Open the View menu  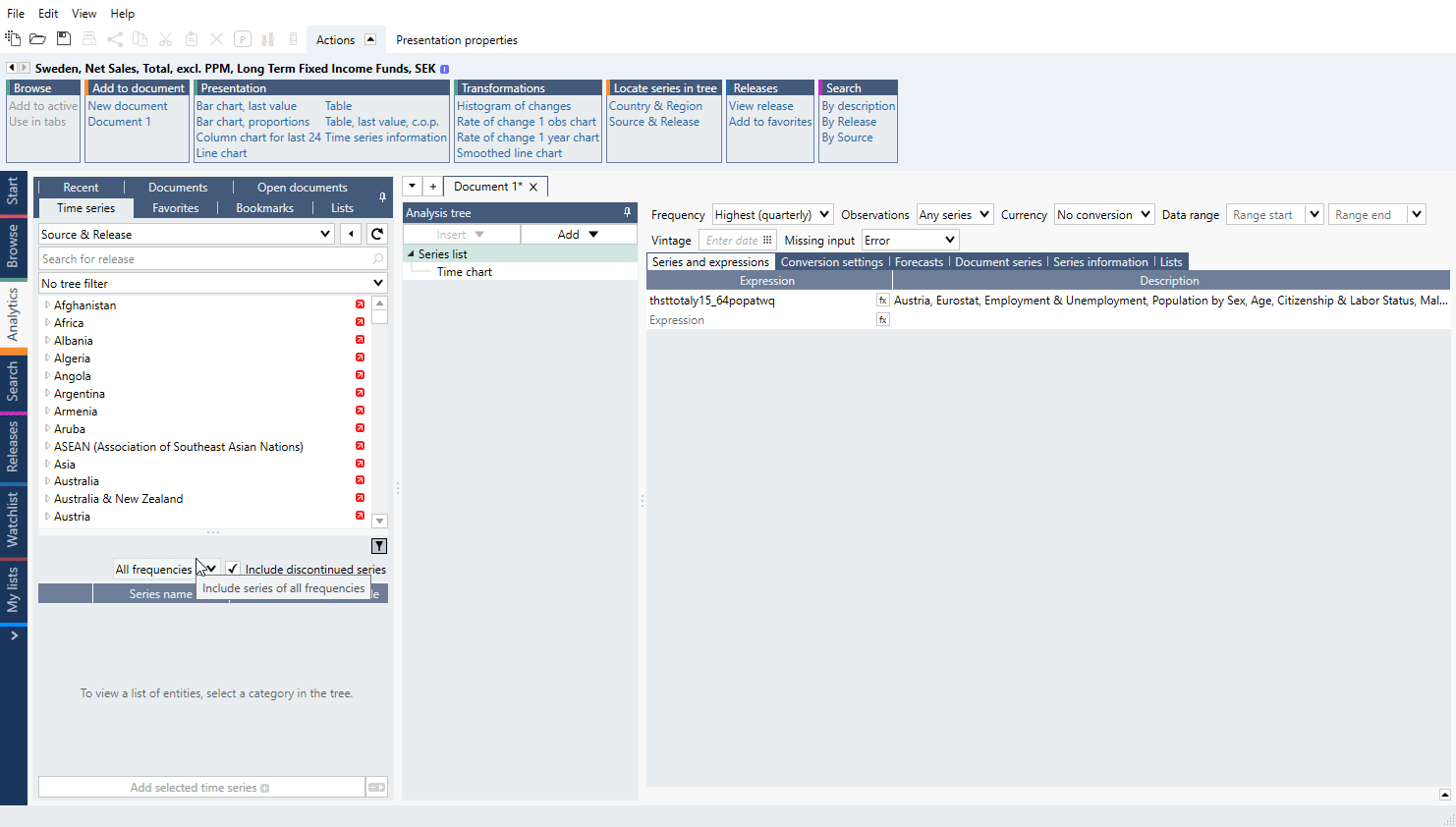[x=84, y=13]
